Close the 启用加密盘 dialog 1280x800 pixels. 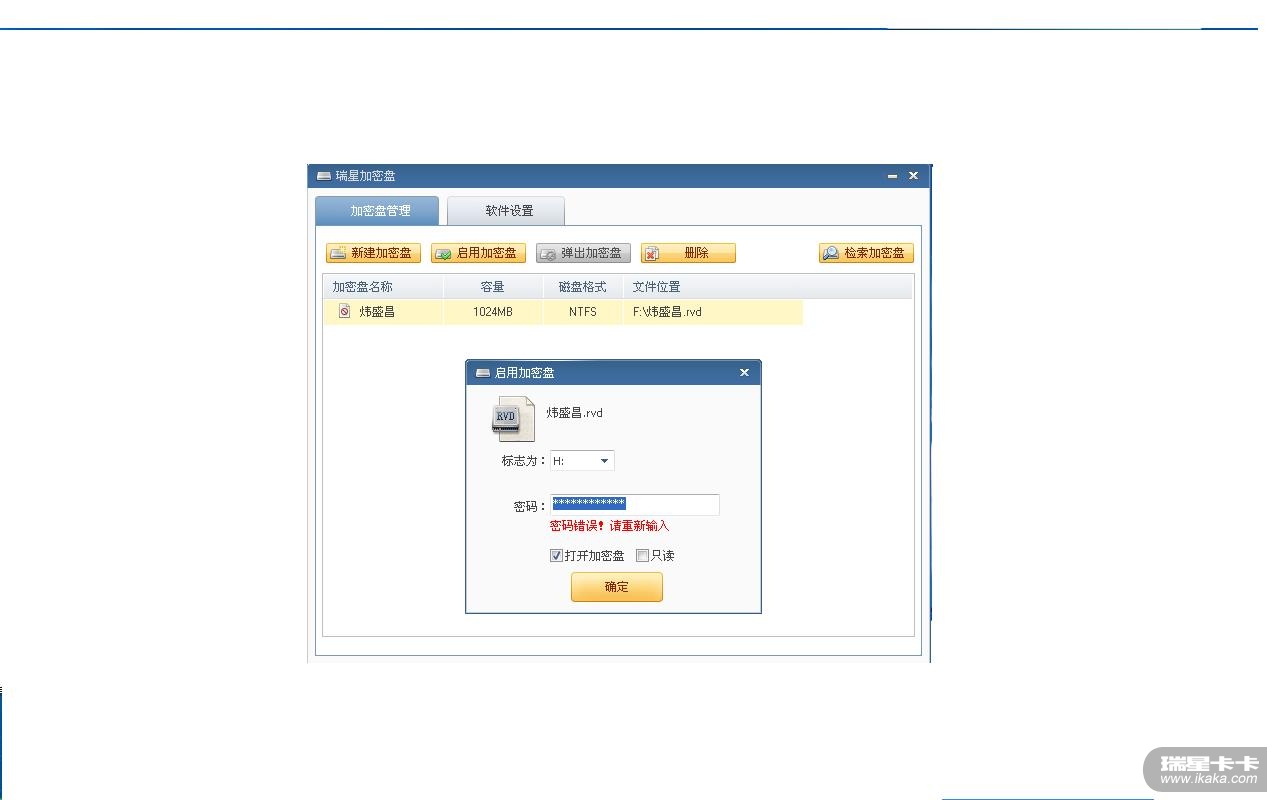tap(744, 372)
